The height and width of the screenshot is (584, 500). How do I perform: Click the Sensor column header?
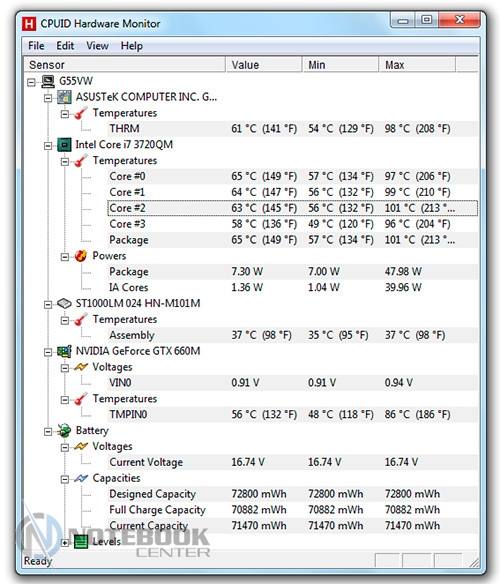124,65
